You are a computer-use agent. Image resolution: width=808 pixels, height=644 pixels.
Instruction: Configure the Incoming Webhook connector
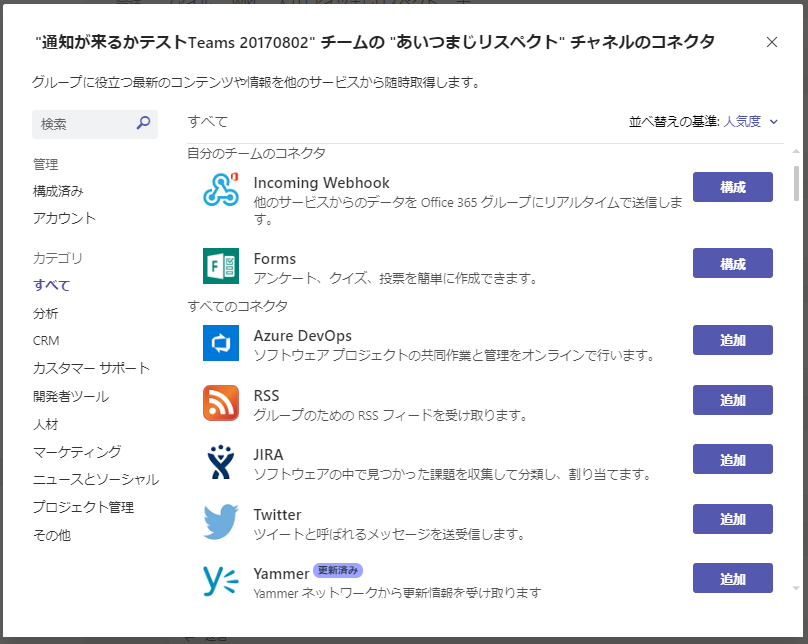point(732,187)
